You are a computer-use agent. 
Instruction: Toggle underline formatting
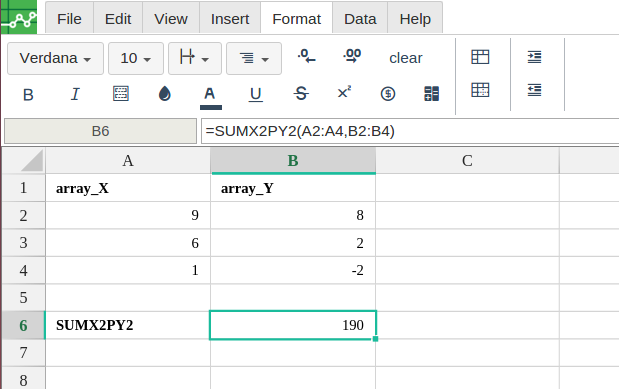(x=255, y=94)
